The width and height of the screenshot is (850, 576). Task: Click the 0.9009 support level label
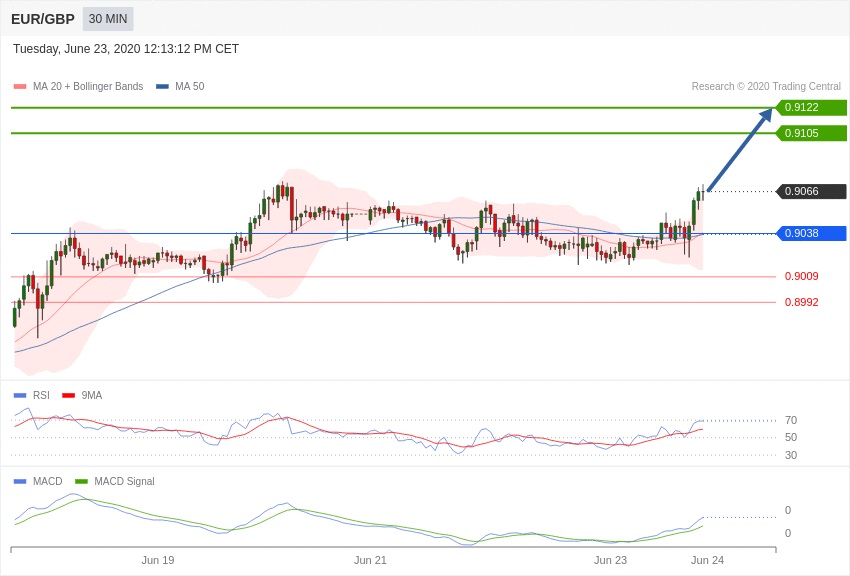(801, 276)
